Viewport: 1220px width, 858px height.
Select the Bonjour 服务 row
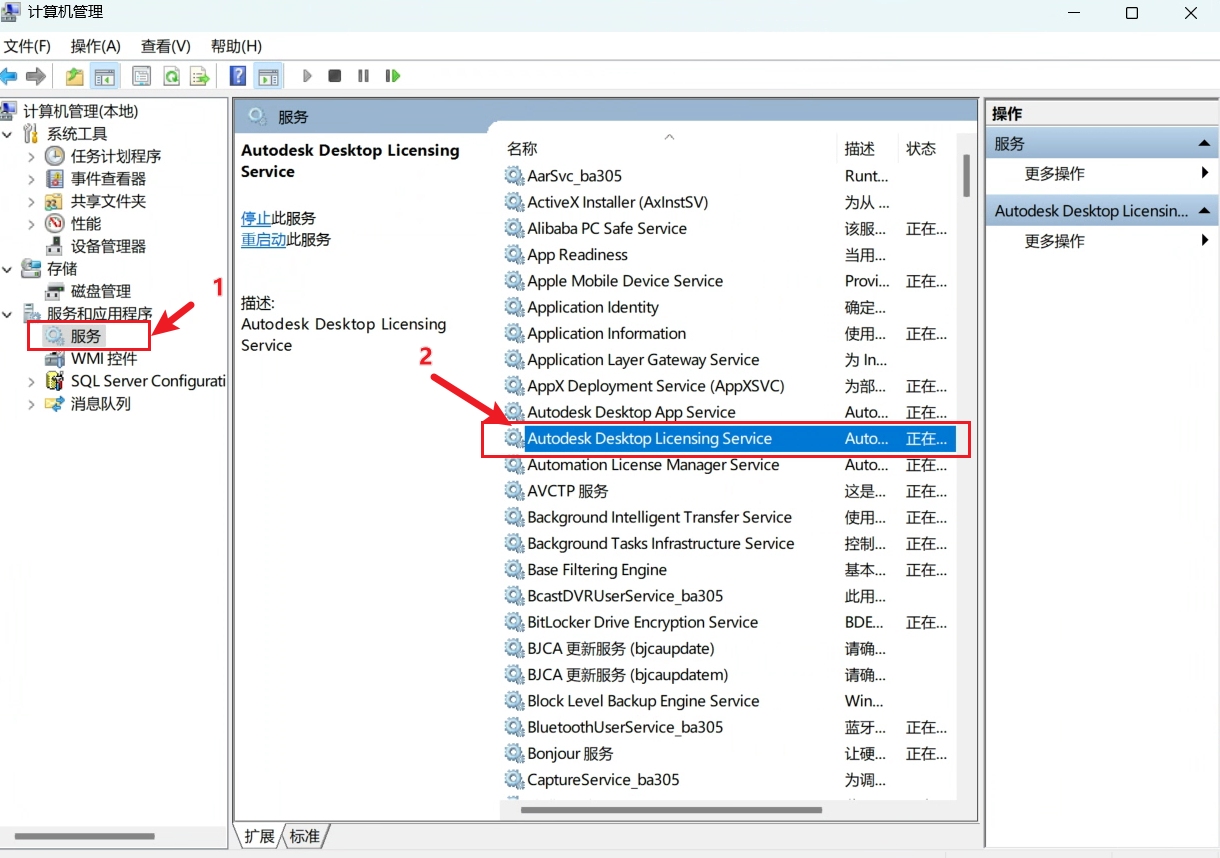pyautogui.click(x=729, y=753)
